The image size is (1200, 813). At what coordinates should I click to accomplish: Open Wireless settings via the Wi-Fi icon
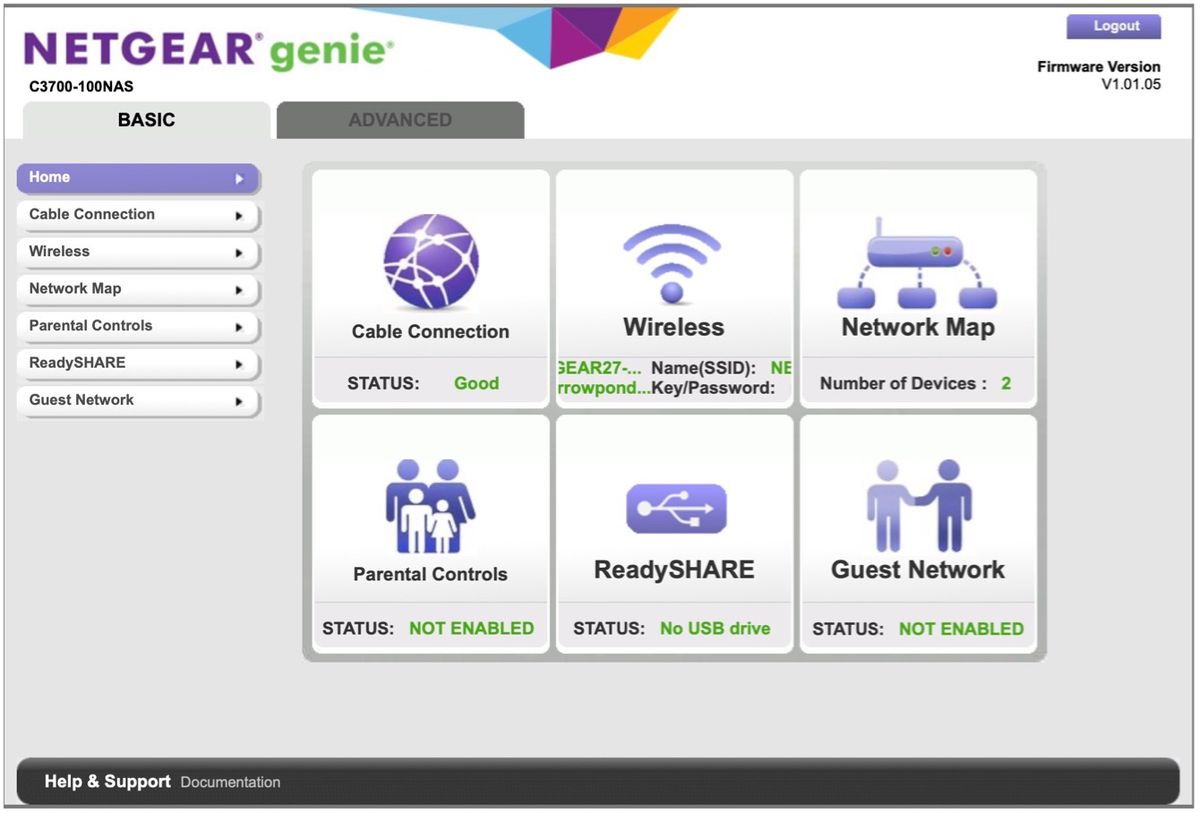click(x=672, y=258)
